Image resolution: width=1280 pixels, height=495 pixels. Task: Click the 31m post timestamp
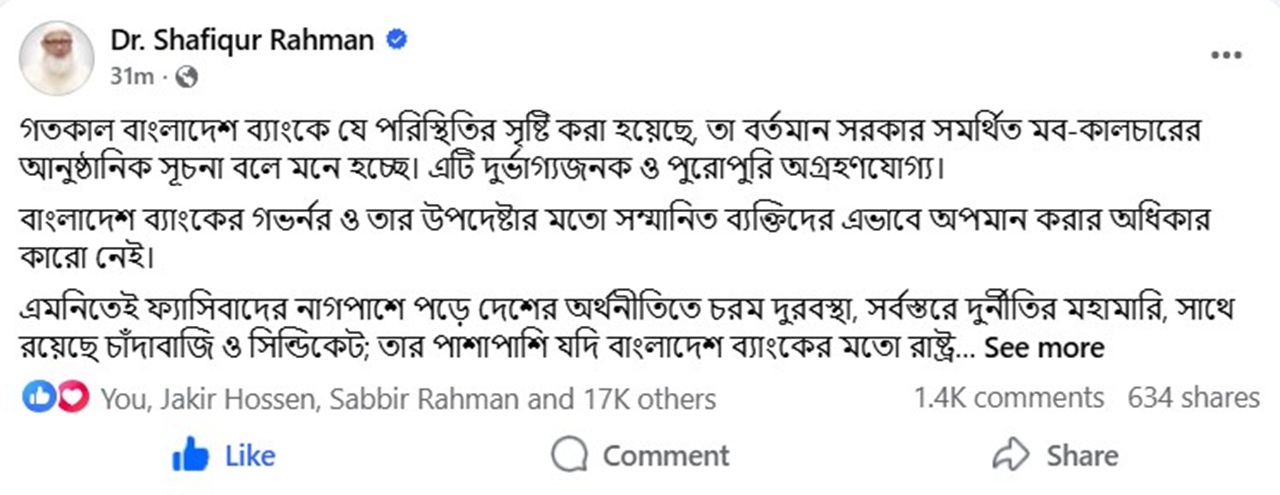[x=131, y=76]
